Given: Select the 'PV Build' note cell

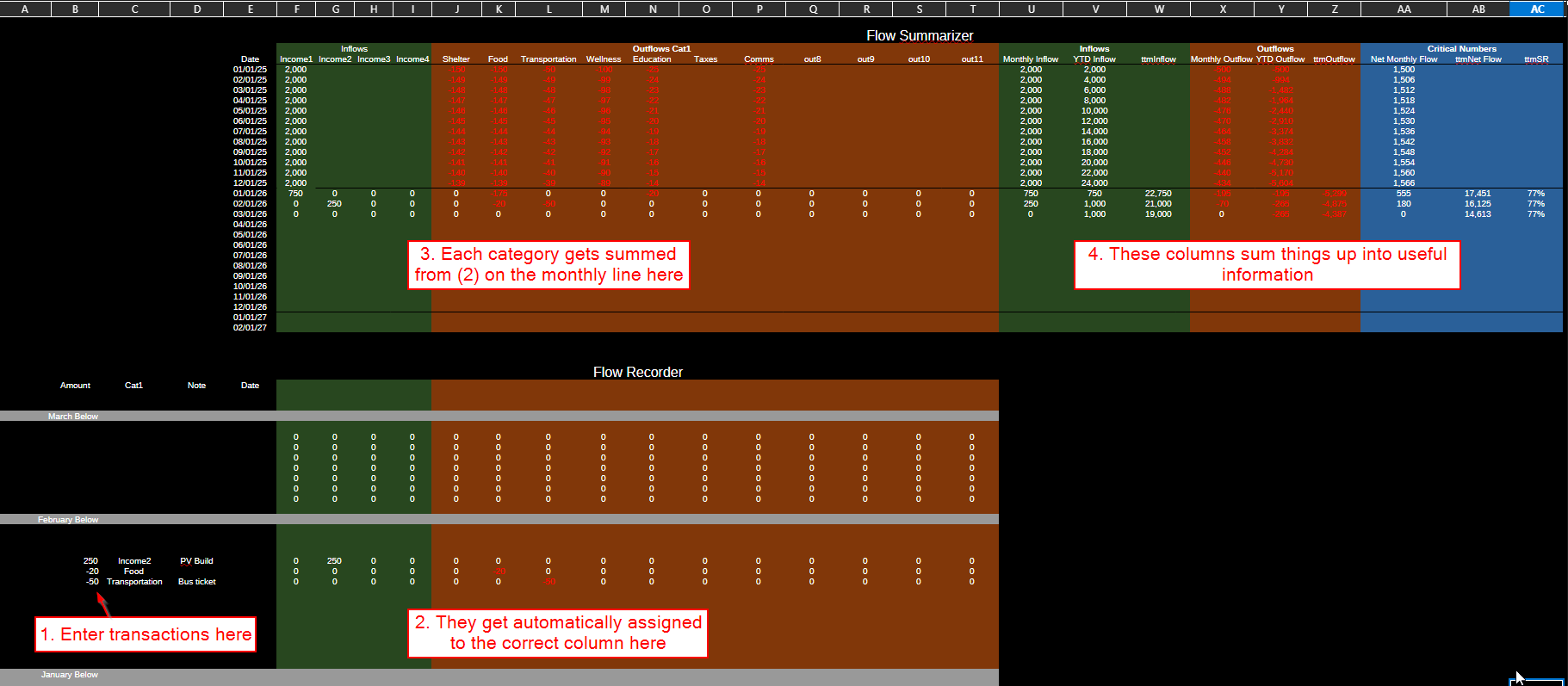Looking at the screenshot, I should tap(196, 561).
